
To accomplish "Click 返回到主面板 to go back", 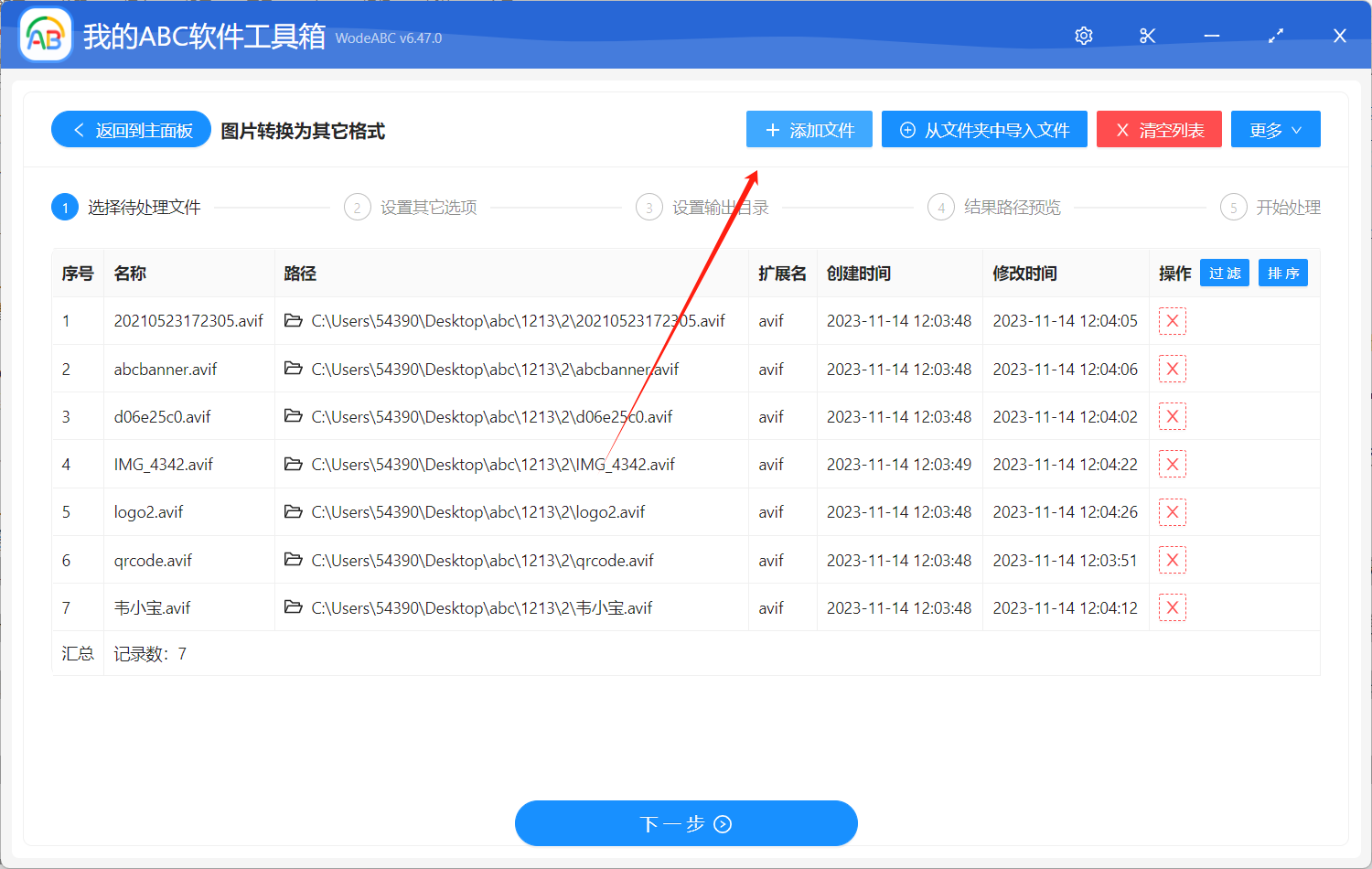I will point(130,129).
